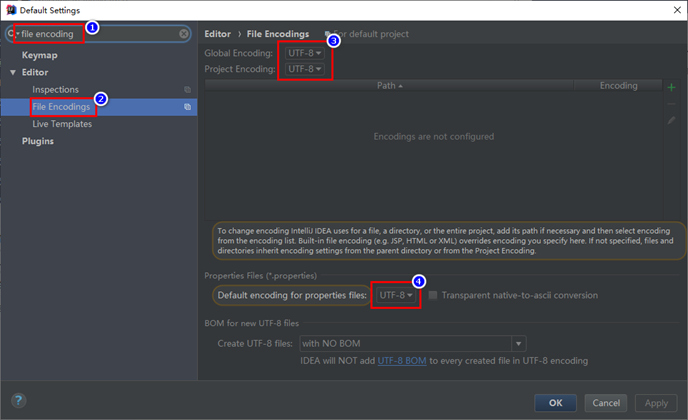Open the Create UTF-8 files combo box

pyautogui.click(x=412, y=344)
